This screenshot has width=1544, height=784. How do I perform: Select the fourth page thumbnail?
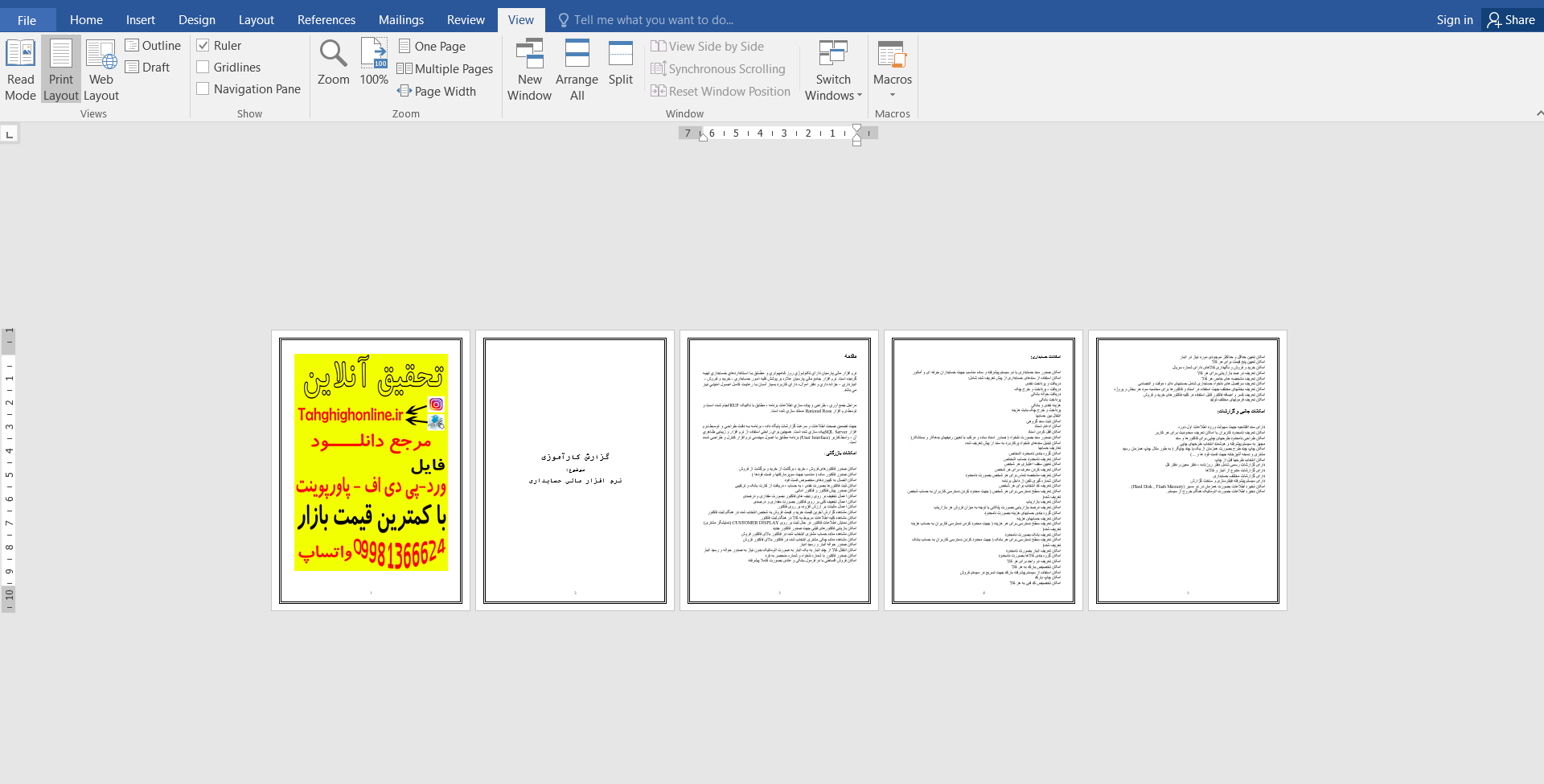tap(983, 470)
